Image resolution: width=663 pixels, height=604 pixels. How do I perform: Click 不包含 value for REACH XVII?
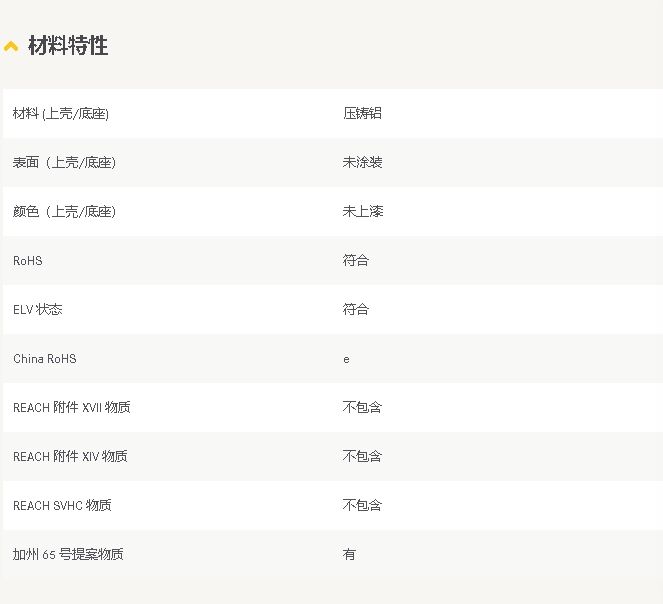(x=362, y=408)
